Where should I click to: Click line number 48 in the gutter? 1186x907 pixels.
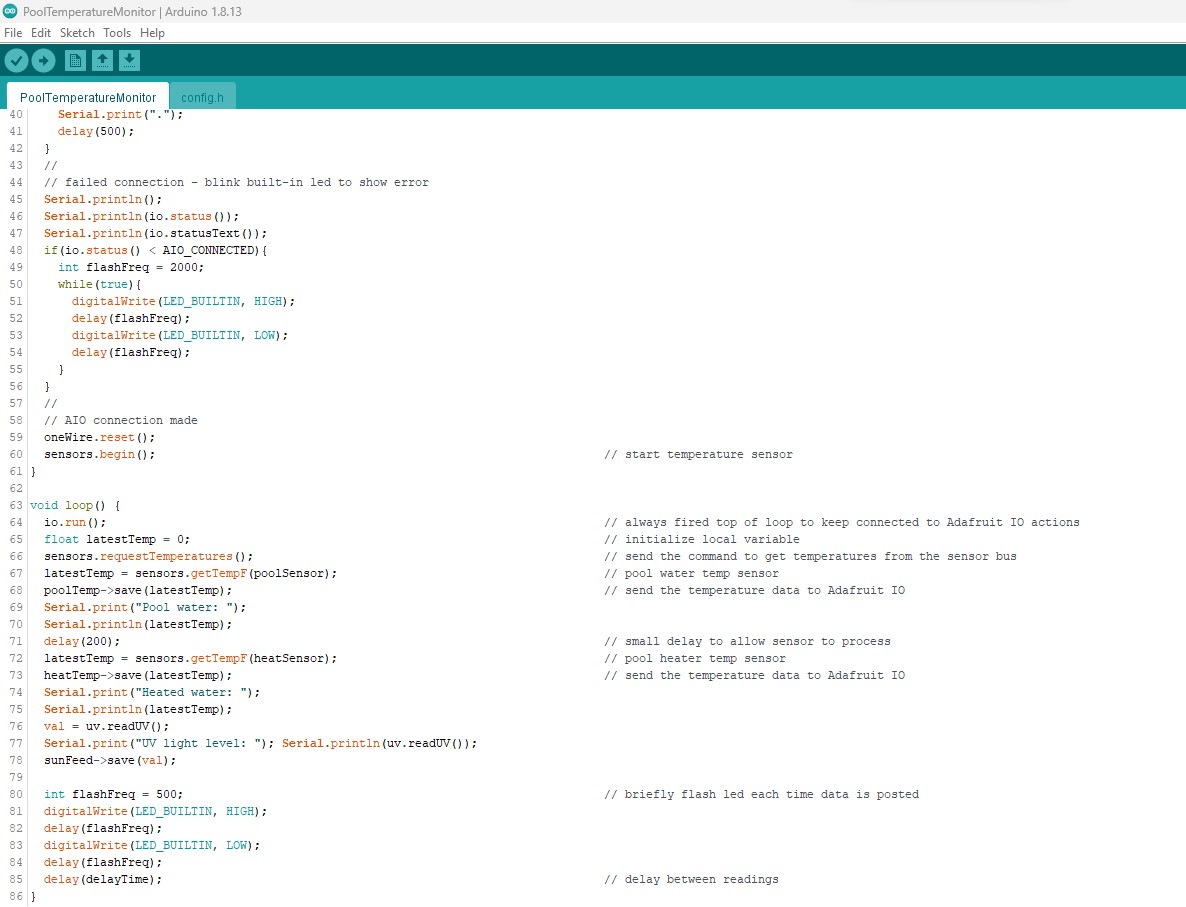coord(15,250)
